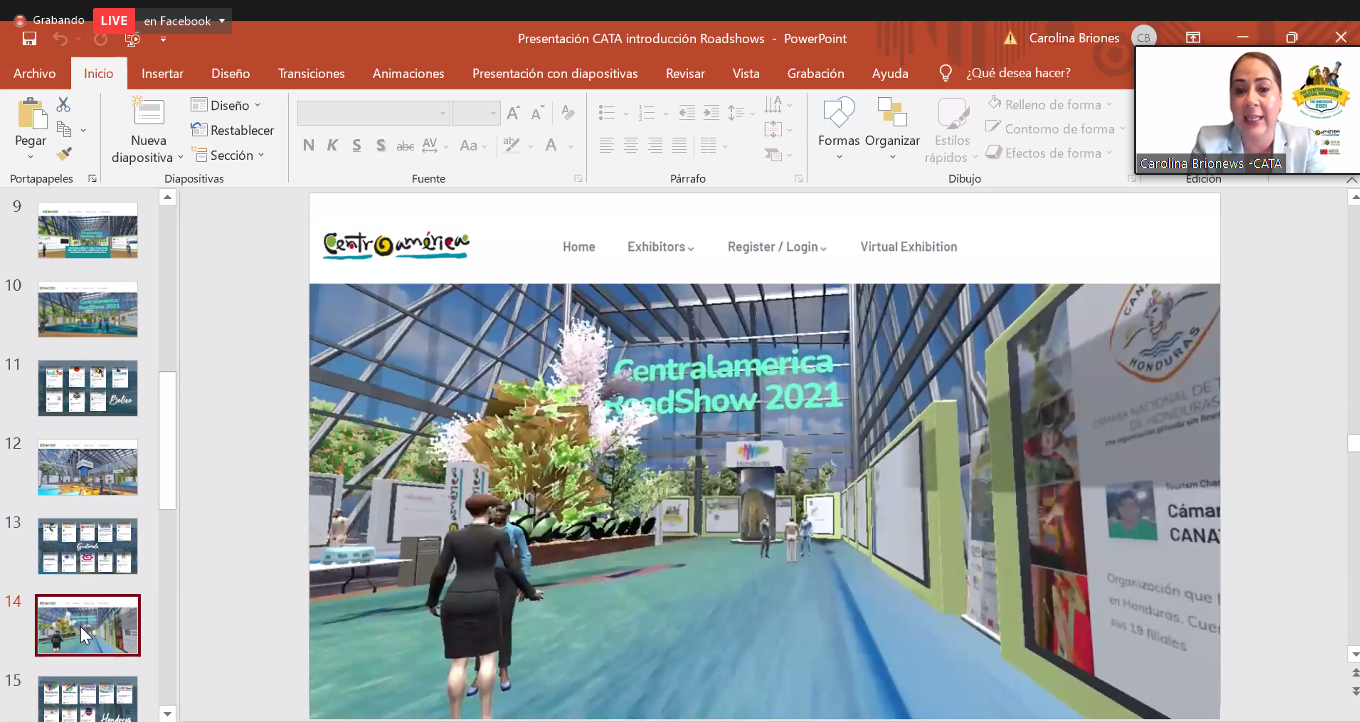Click the Formas shapes gallery icon
Viewport: 1360px width, 722px height.
pyautogui.click(x=839, y=113)
